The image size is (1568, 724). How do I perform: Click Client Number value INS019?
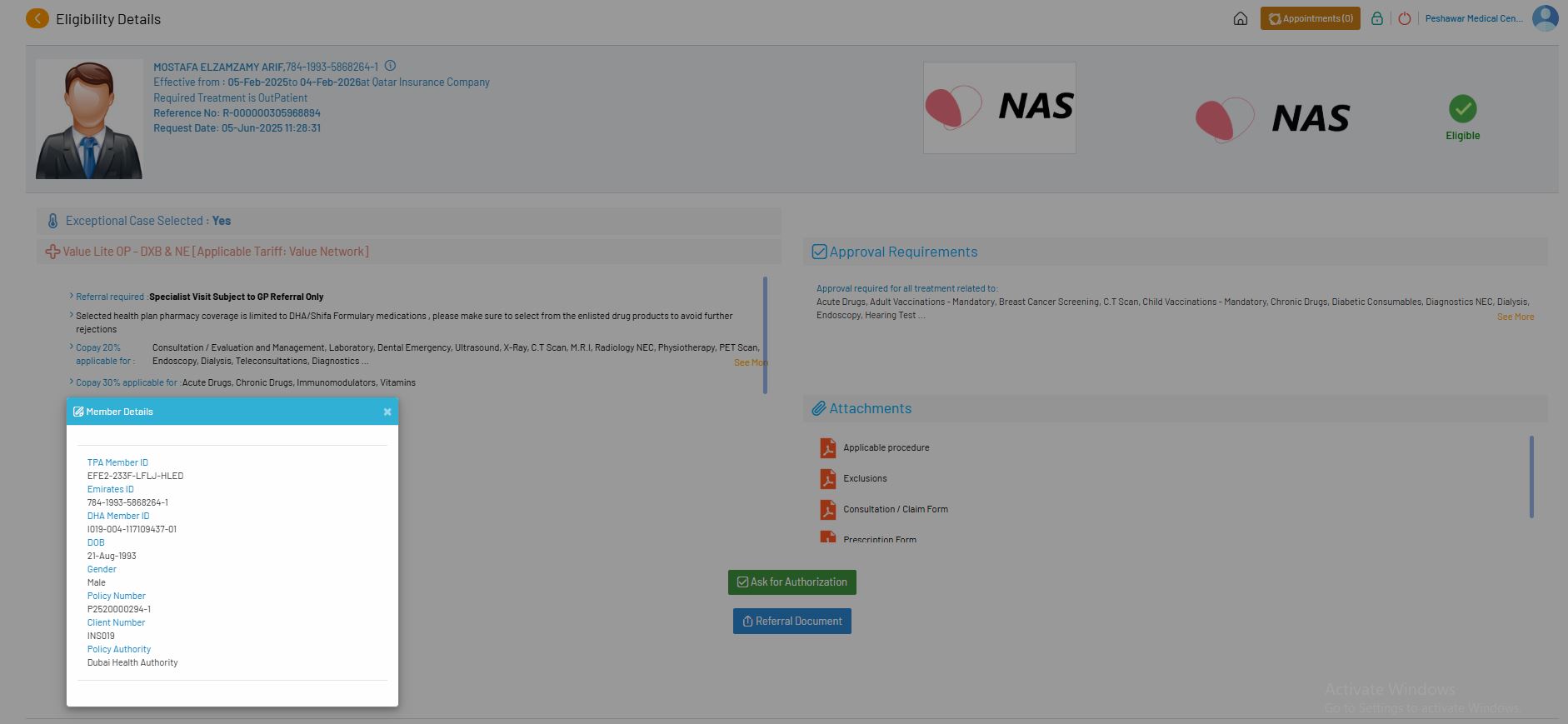pos(101,636)
